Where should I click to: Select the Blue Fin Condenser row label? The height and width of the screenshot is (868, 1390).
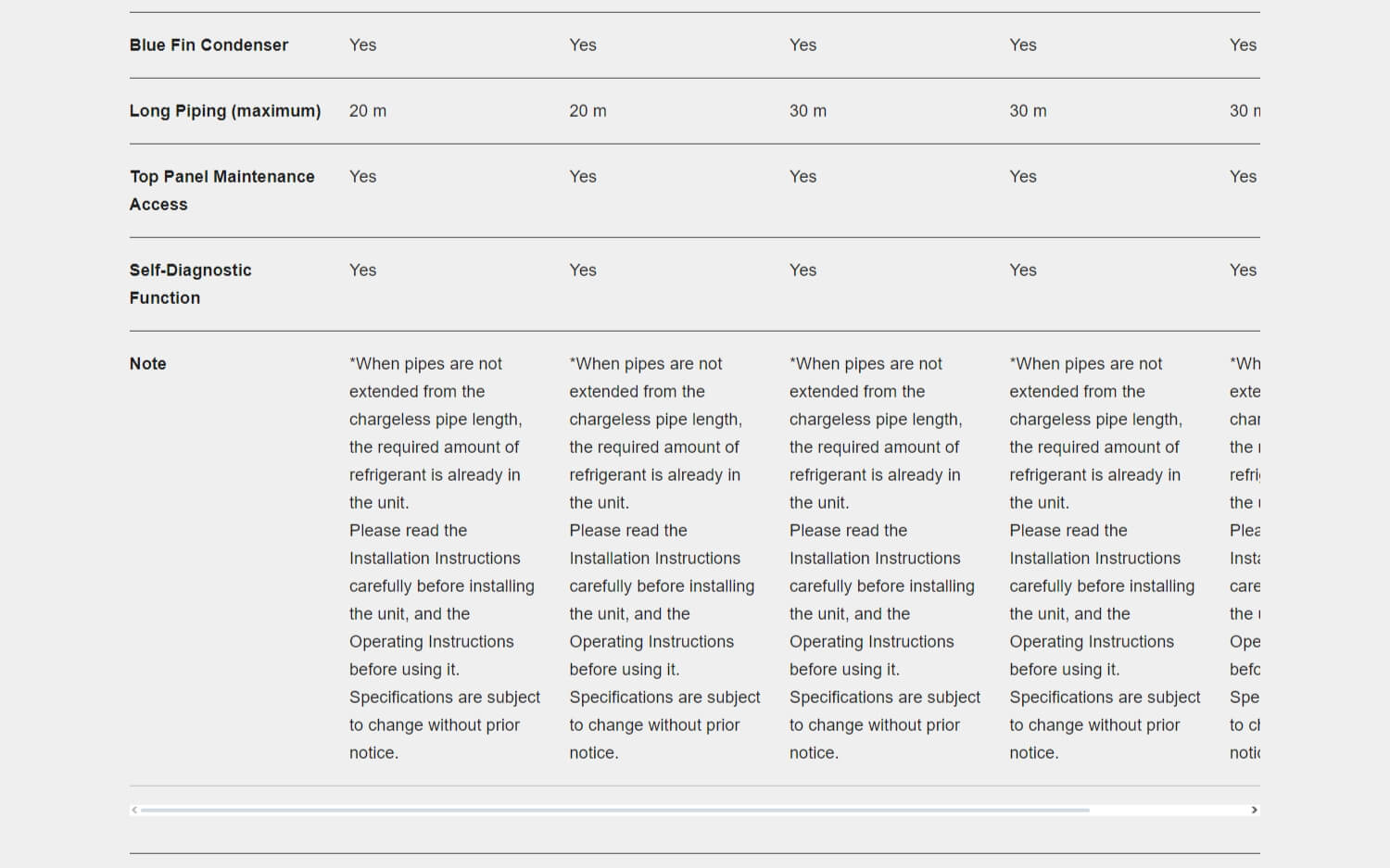pyautogui.click(x=208, y=45)
